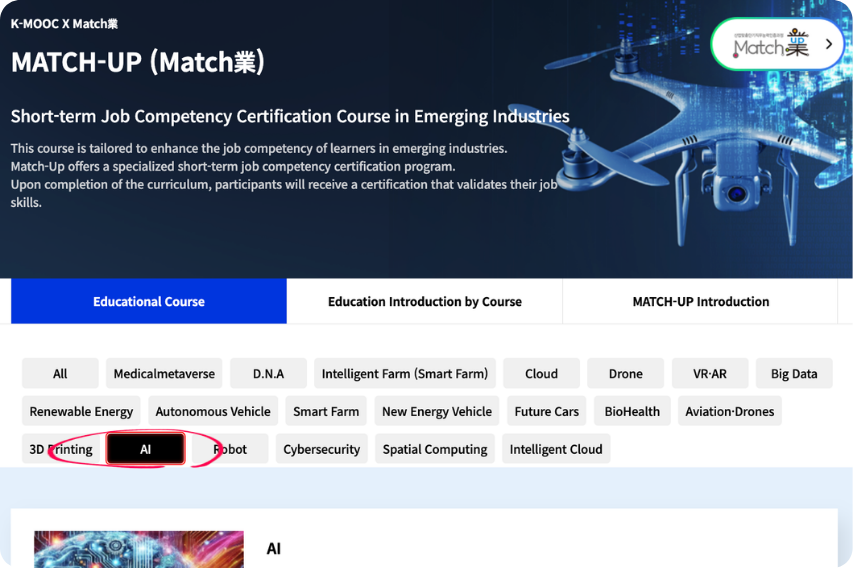Open the AI course thumbnail image
This screenshot has width=853, height=569.
tap(139, 549)
